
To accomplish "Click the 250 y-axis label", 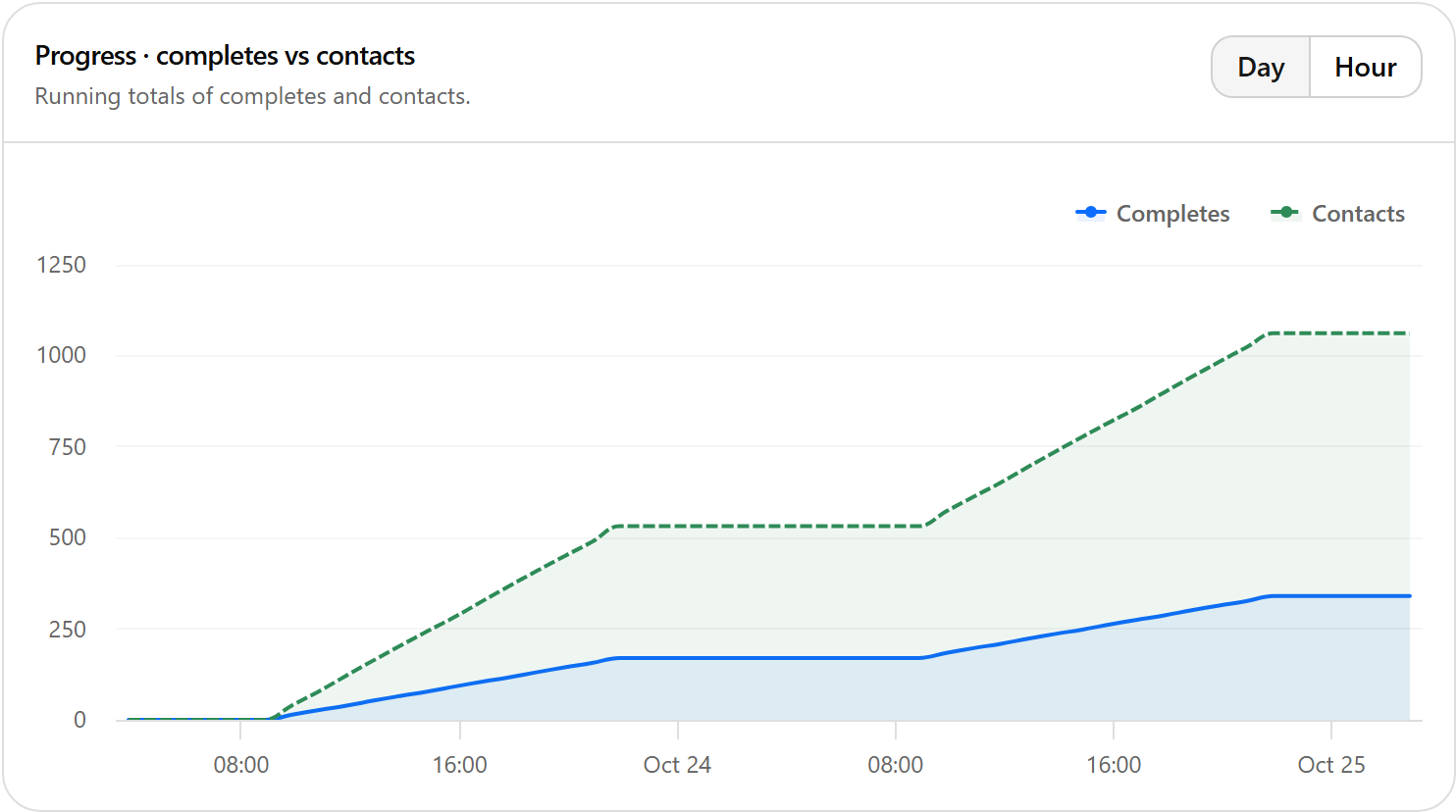I will click(x=67, y=629).
